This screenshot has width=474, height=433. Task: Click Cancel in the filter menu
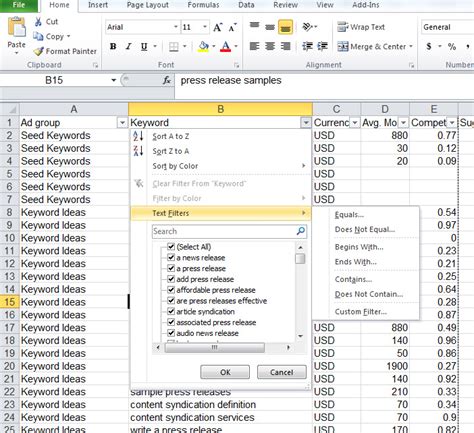[282, 372]
